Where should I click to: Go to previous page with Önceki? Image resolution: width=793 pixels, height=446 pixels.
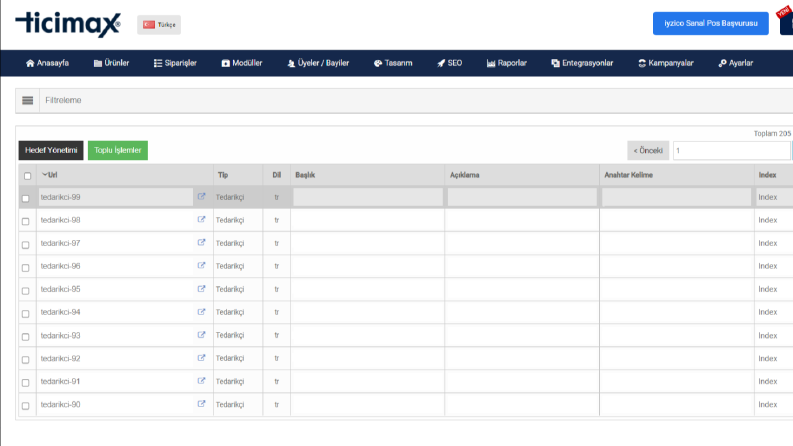click(x=648, y=150)
